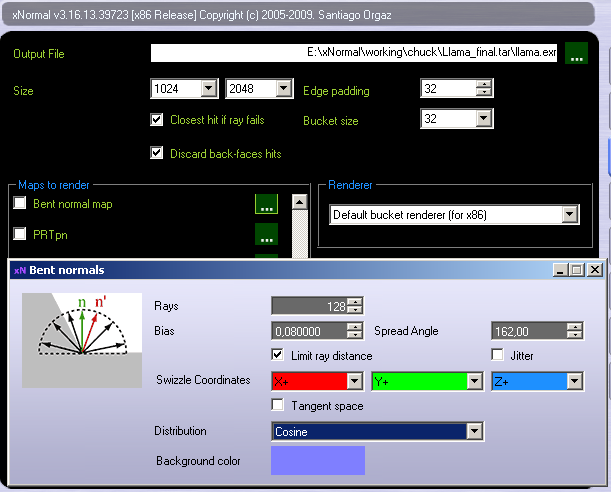Pick the Background color swatch
The width and height of the screenshot is (611, 492).
click(x=318, y=460)
